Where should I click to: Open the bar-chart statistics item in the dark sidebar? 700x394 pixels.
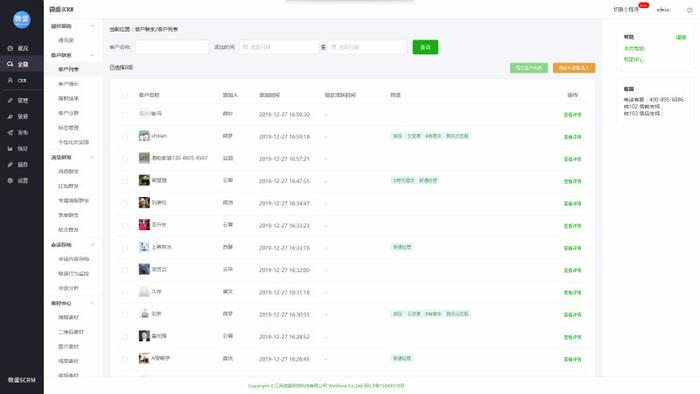point(18,148)
